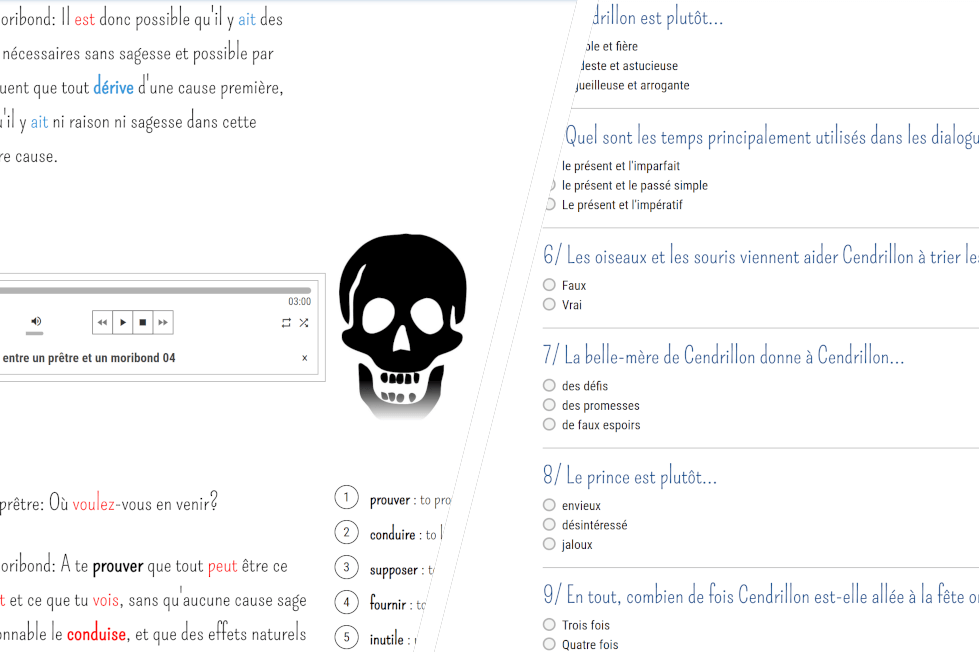Click question 7 heading about belle-mère
This screenshot has height=652, width=979.
[723, 356]
